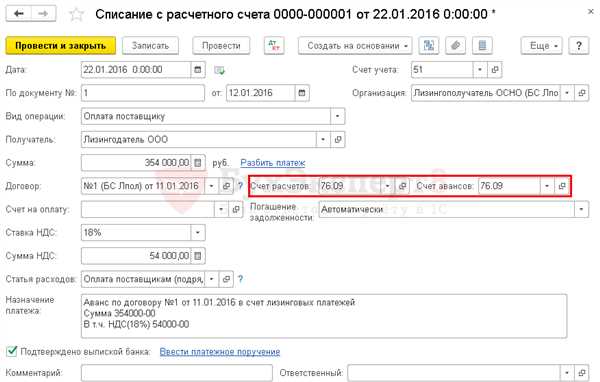600x382 pixels.
Task: Click into the Сумма 354 000,00 field
Action: tap(136, 163)
